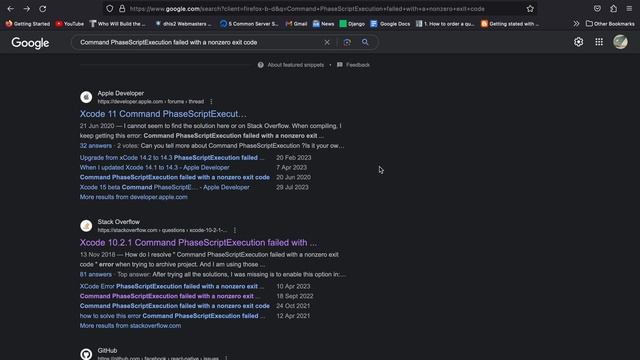
Task: Open the Apple Developer link dated 20 Jun 2020
Action: point(175,177)
